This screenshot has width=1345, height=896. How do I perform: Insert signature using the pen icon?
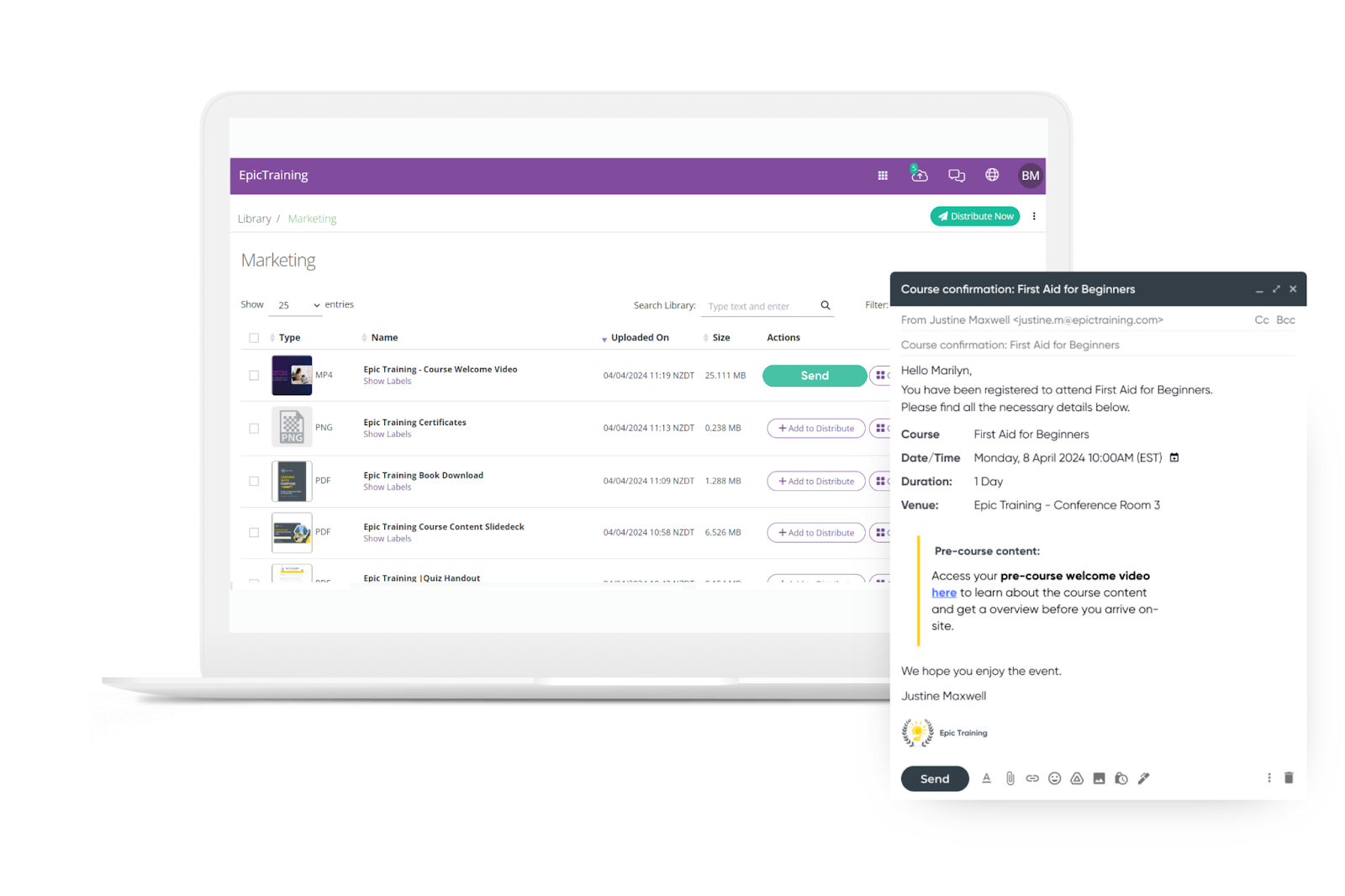pyautogui.click(x=1143, y=778)
